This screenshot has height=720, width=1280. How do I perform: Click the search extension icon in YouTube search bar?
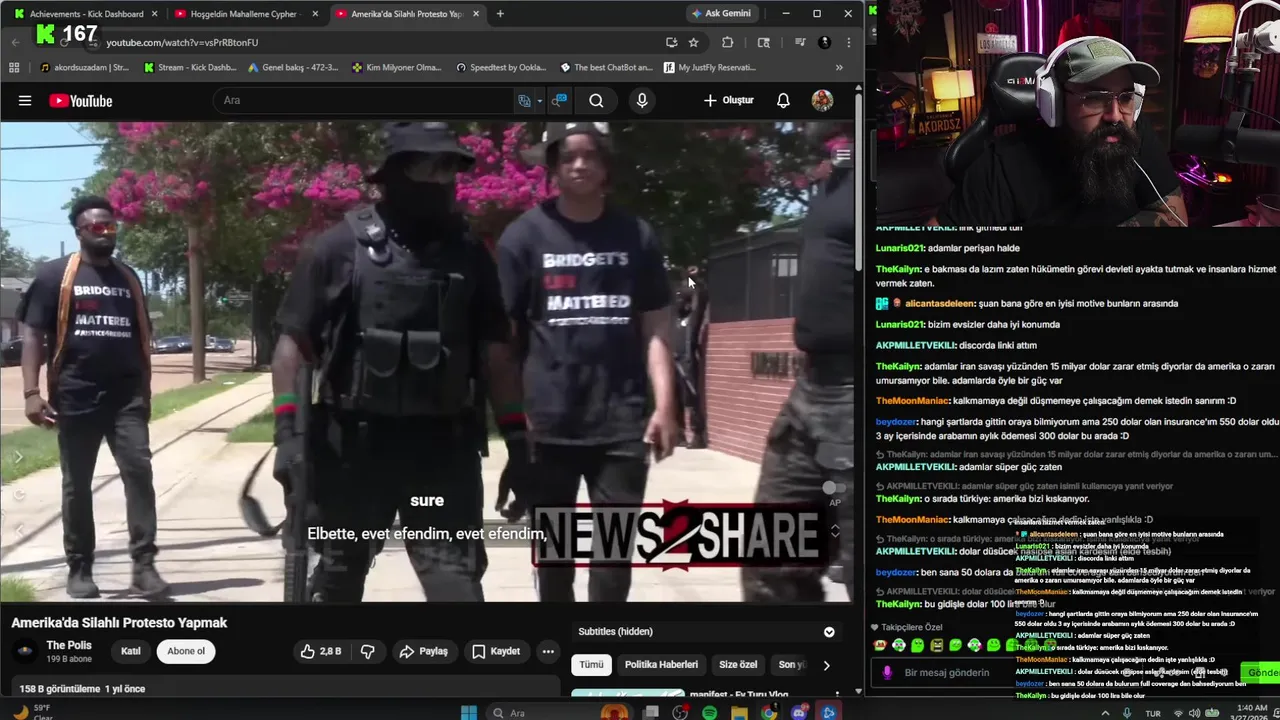point(559,100)
